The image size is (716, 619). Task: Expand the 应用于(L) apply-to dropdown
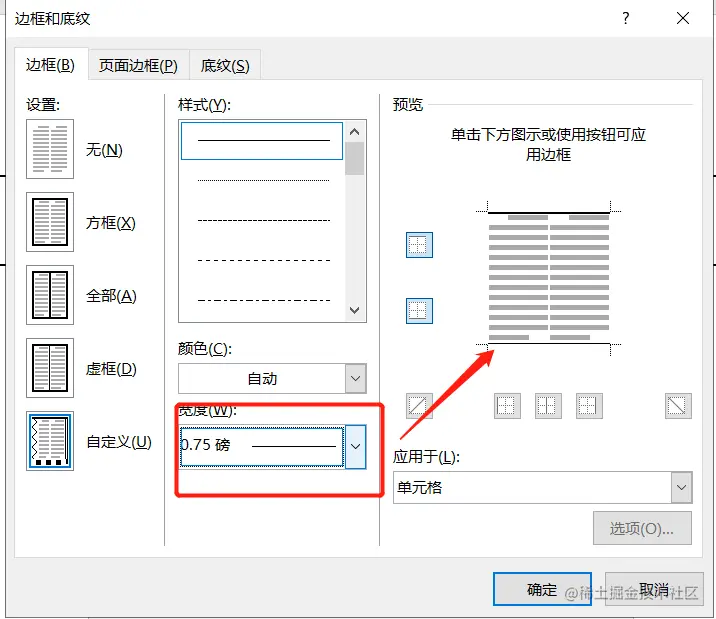coord(681,488)
